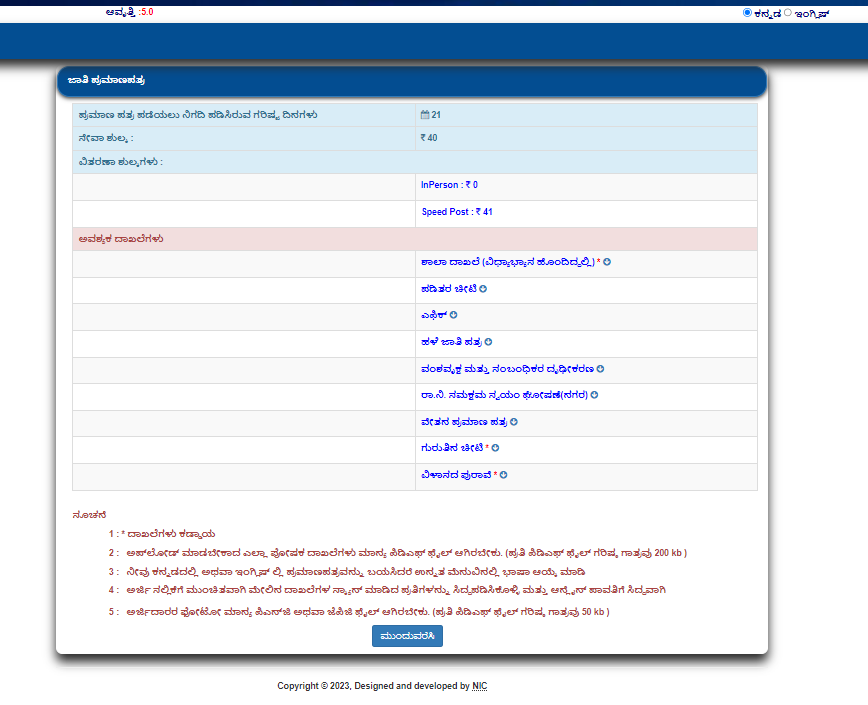Select the English language radio button
This screenshot has height=705, width=868.
[x=788, y=13]
